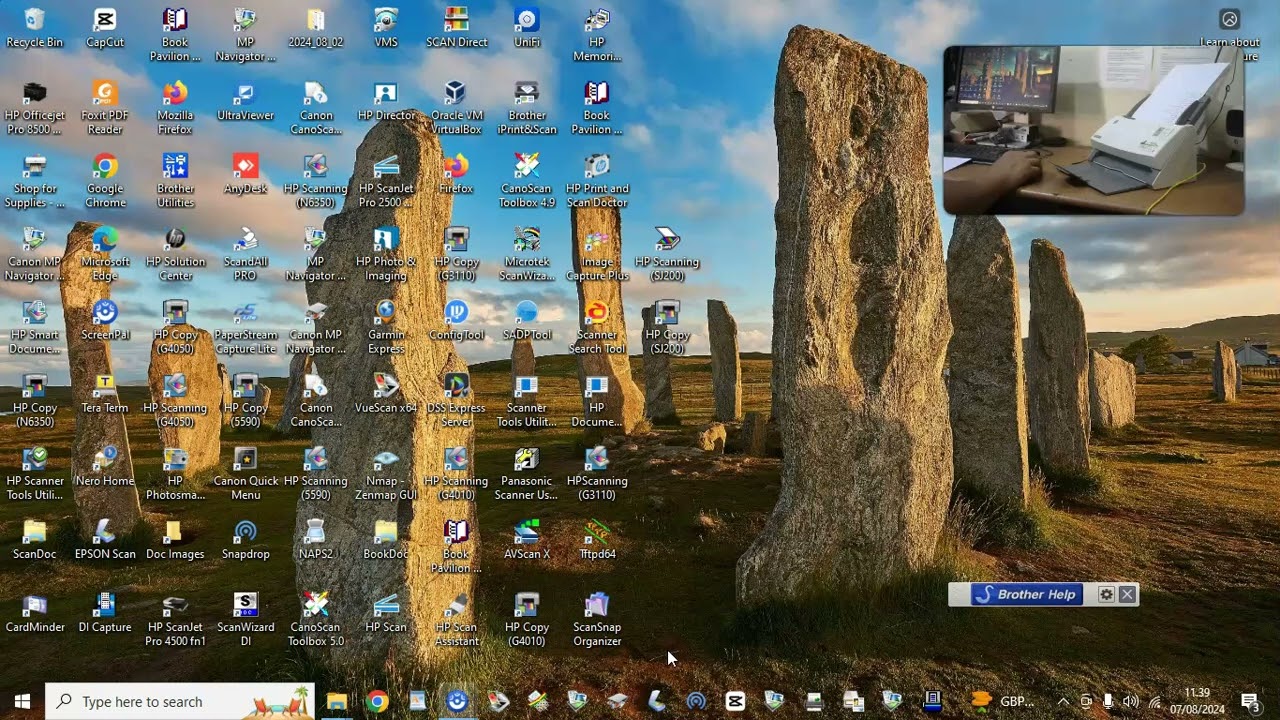The width and height of the screenshot is (1280, 720).
Task: Select PaperStream Capture Lite desktop icon
Action: (x=246, y=327)
